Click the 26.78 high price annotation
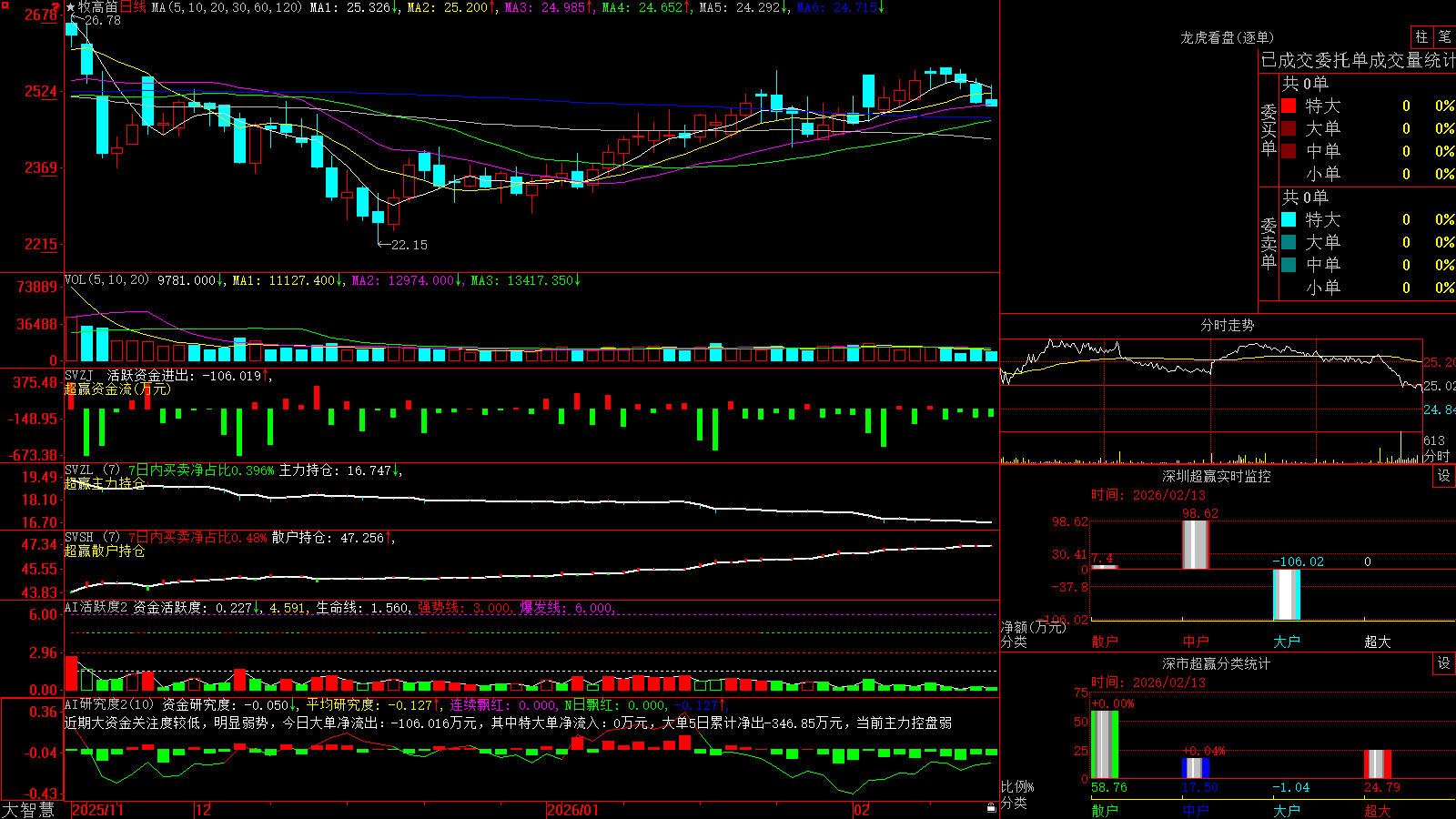The width and height of the screenshot is (1456, 819). [102, 20]
